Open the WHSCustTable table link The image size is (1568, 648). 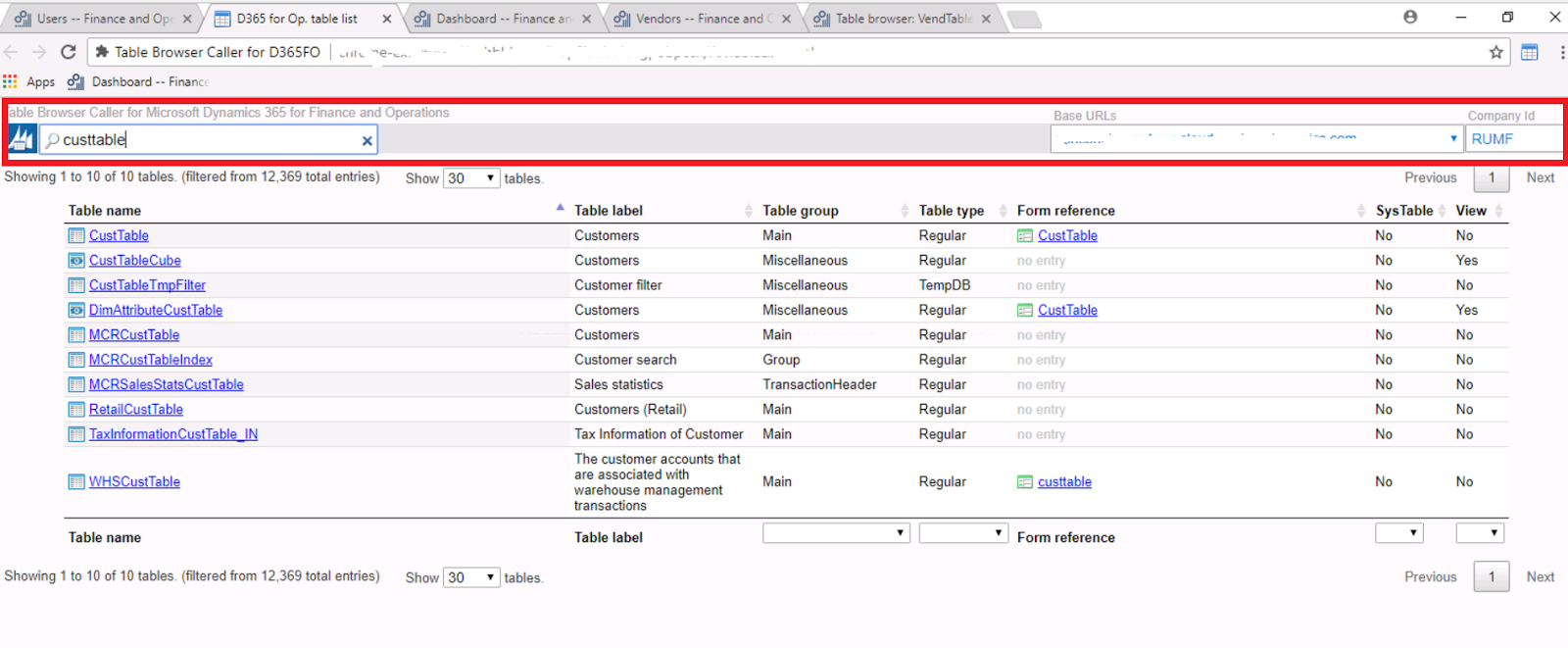point(134,482)
